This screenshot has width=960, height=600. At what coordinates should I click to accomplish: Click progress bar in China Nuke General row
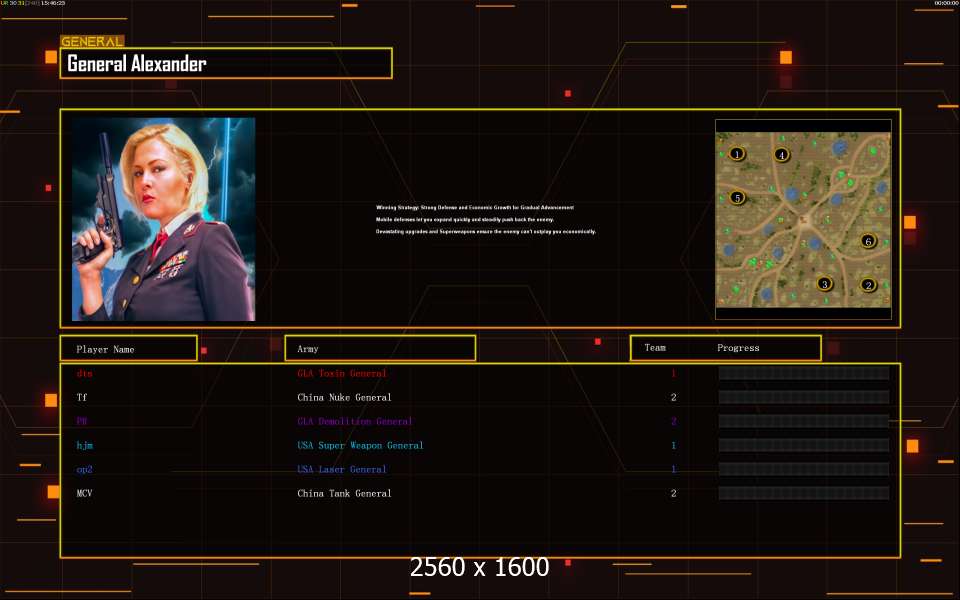click(803, 397)
